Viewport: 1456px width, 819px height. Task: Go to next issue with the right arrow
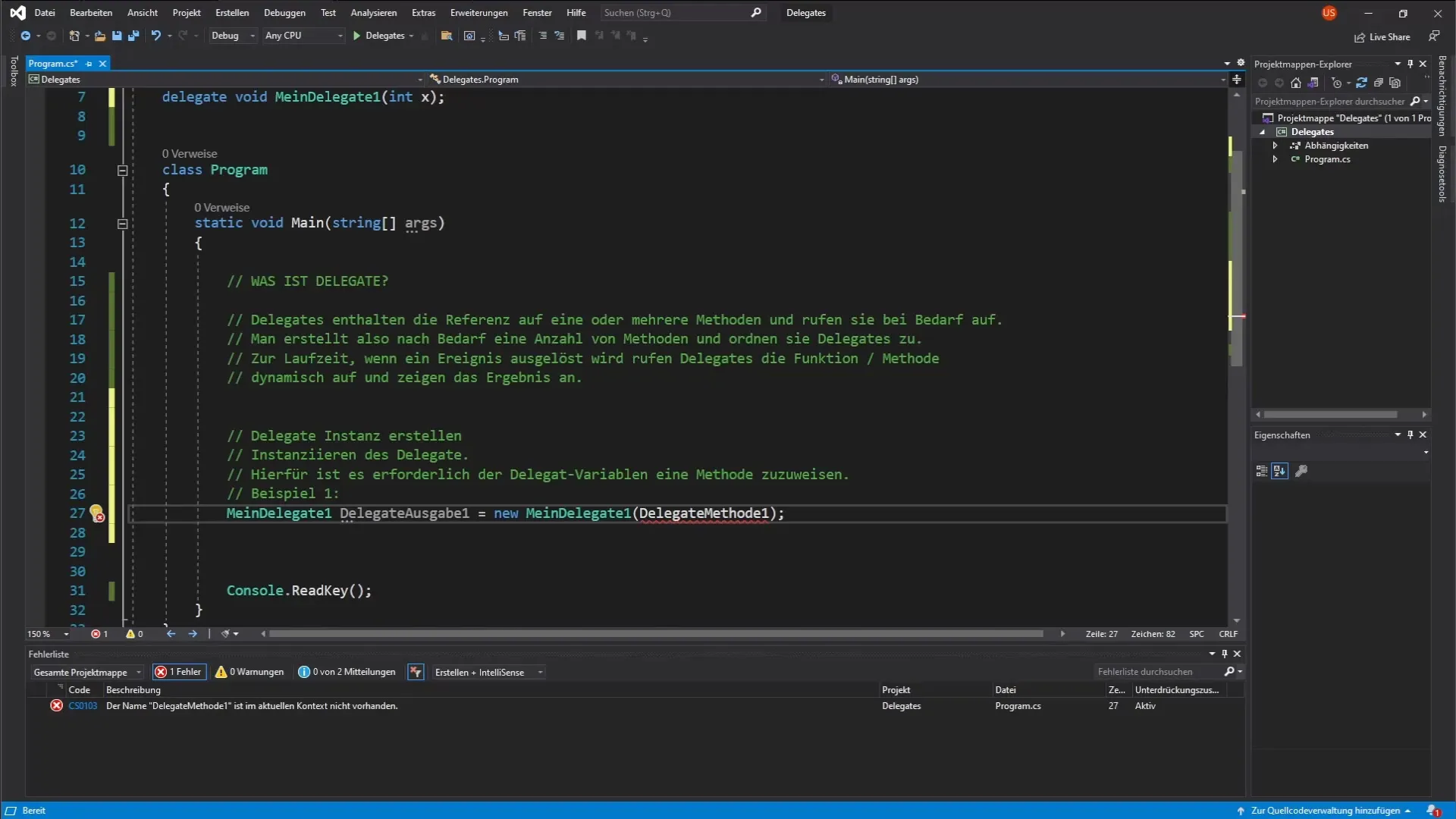click(x=193, y=634)
